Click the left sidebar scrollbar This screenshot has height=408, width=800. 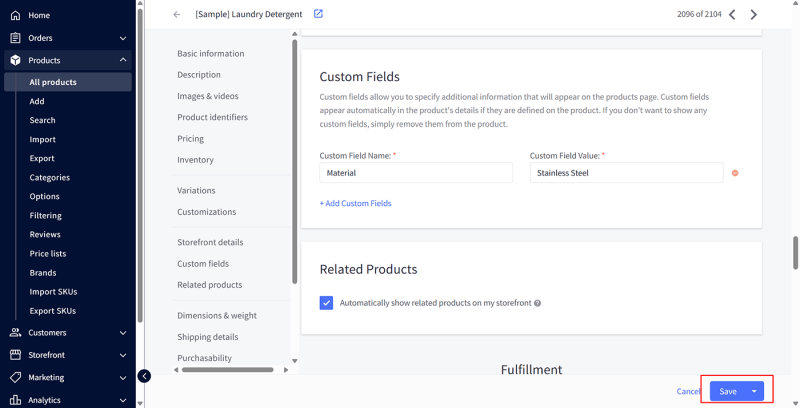[140, 166]
